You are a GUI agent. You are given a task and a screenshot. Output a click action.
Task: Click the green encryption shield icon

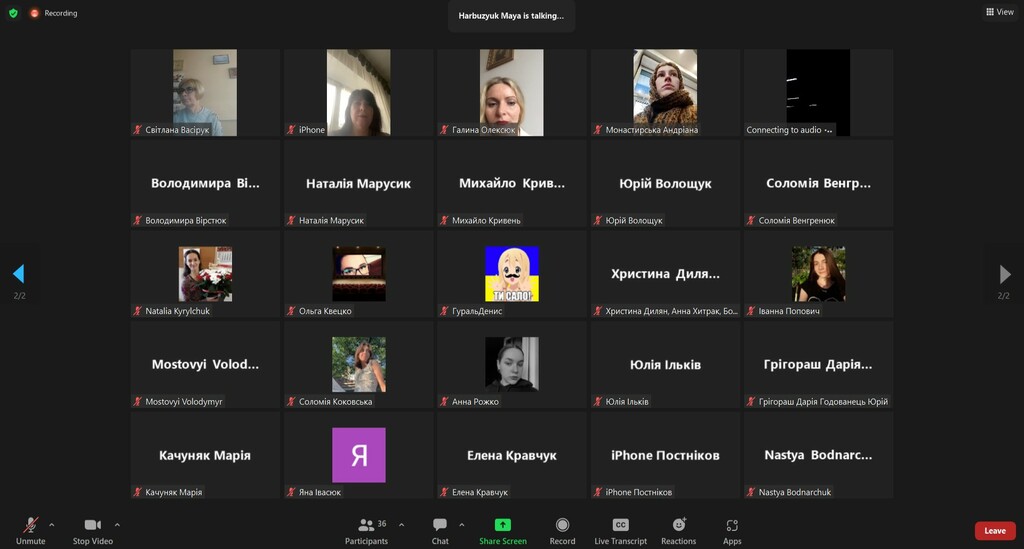tap(14, 13)
